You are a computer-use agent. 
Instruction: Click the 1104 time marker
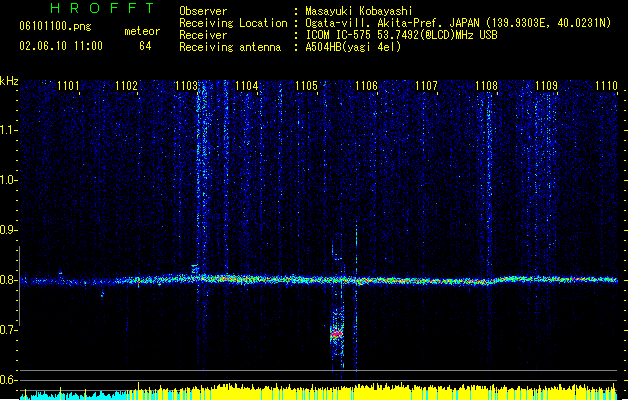[246, 86]
